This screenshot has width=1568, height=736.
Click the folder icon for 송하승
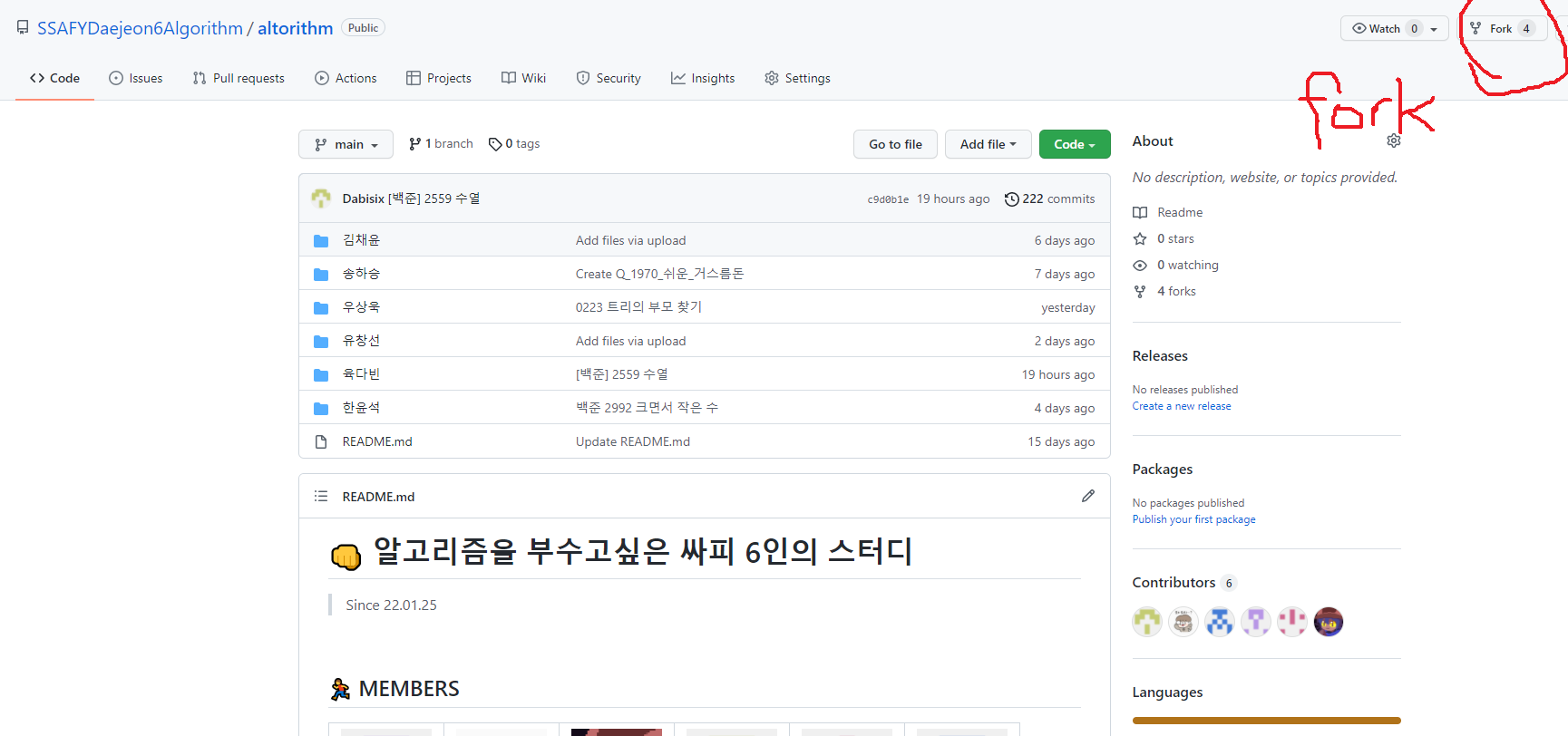[321, 274]
